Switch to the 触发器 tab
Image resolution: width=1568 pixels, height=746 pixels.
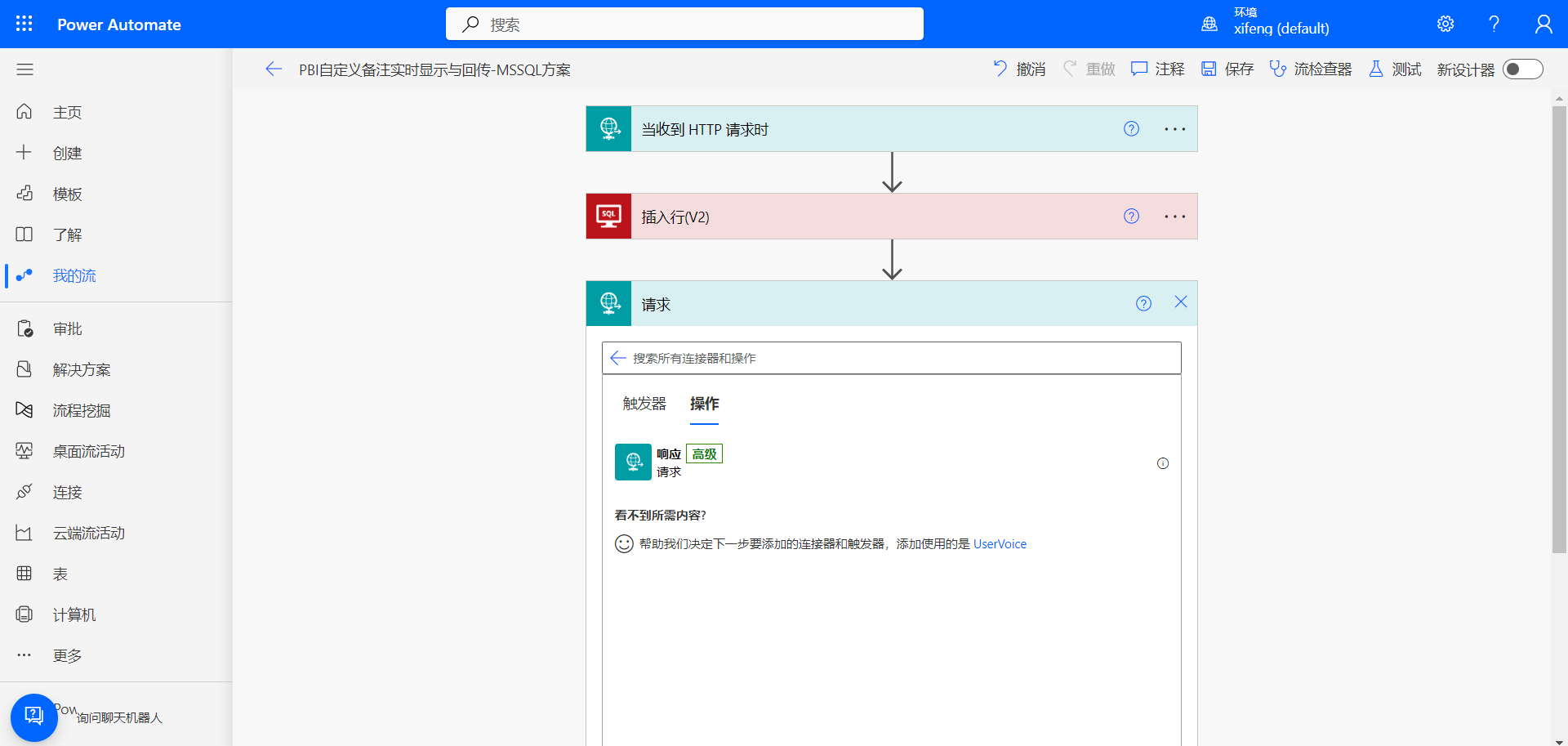pyautogui.click(x=644, y=404)
